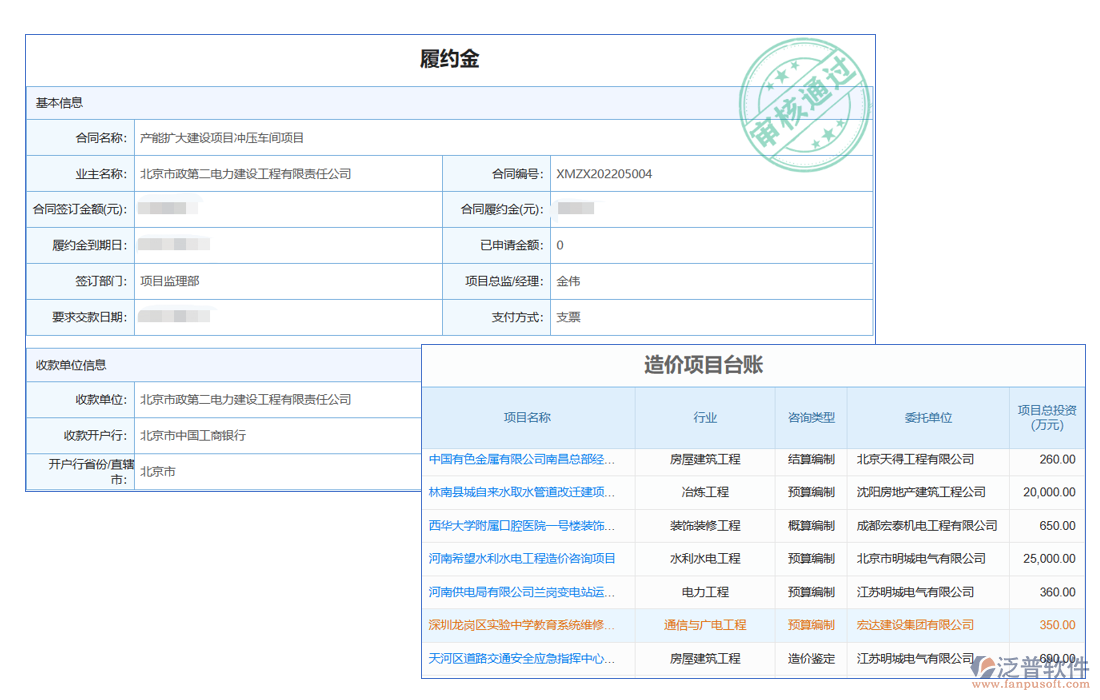Viewport: 1100px width, 700px height.
Task: Sort by 项目总投资(万元) column header
Action: tap(1046, 418)
